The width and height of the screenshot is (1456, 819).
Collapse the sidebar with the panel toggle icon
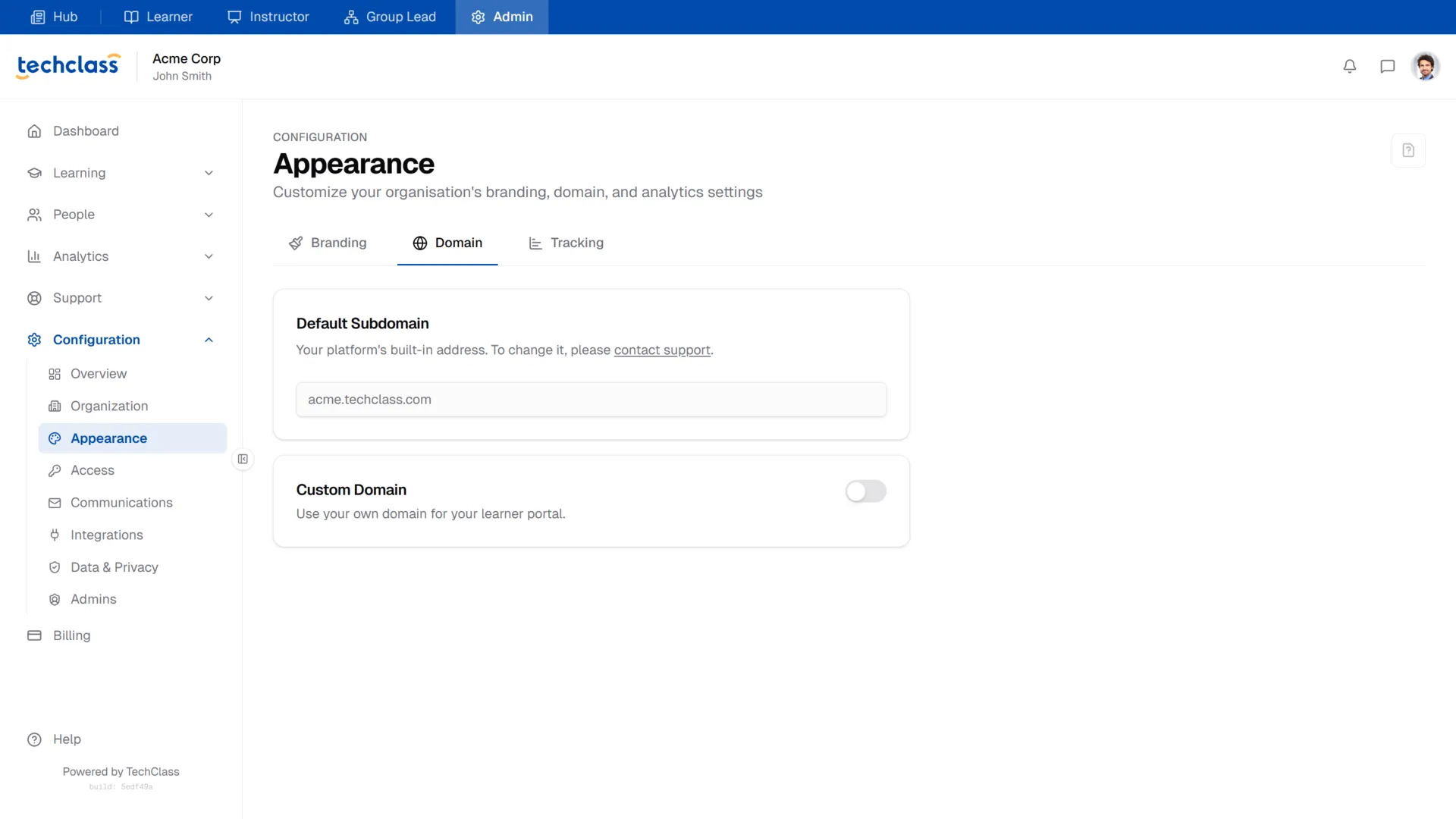[x=243, y=459]
